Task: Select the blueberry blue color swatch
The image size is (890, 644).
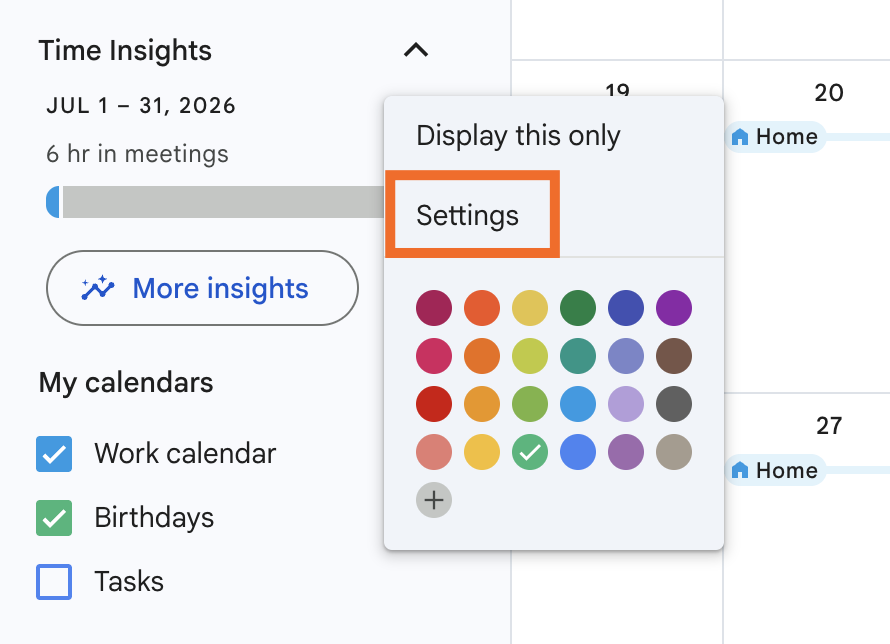Action: [626, 308]
